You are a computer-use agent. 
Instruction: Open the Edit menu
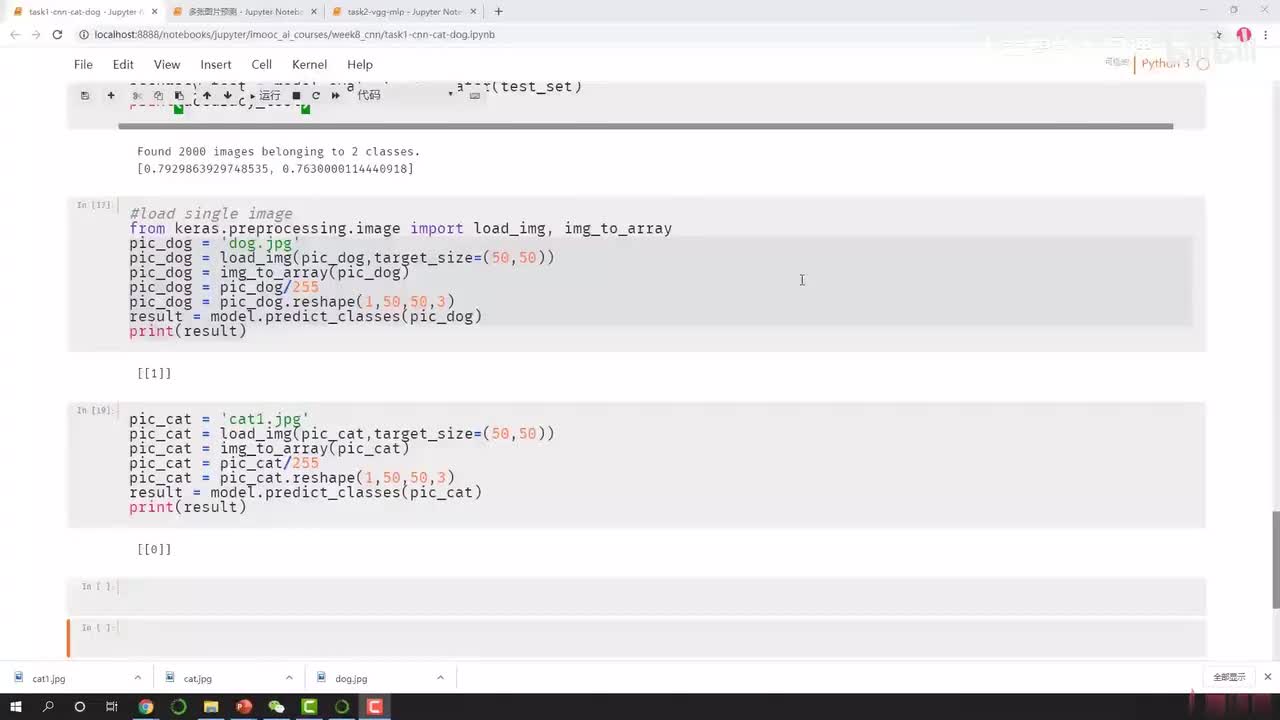[123, 64]
